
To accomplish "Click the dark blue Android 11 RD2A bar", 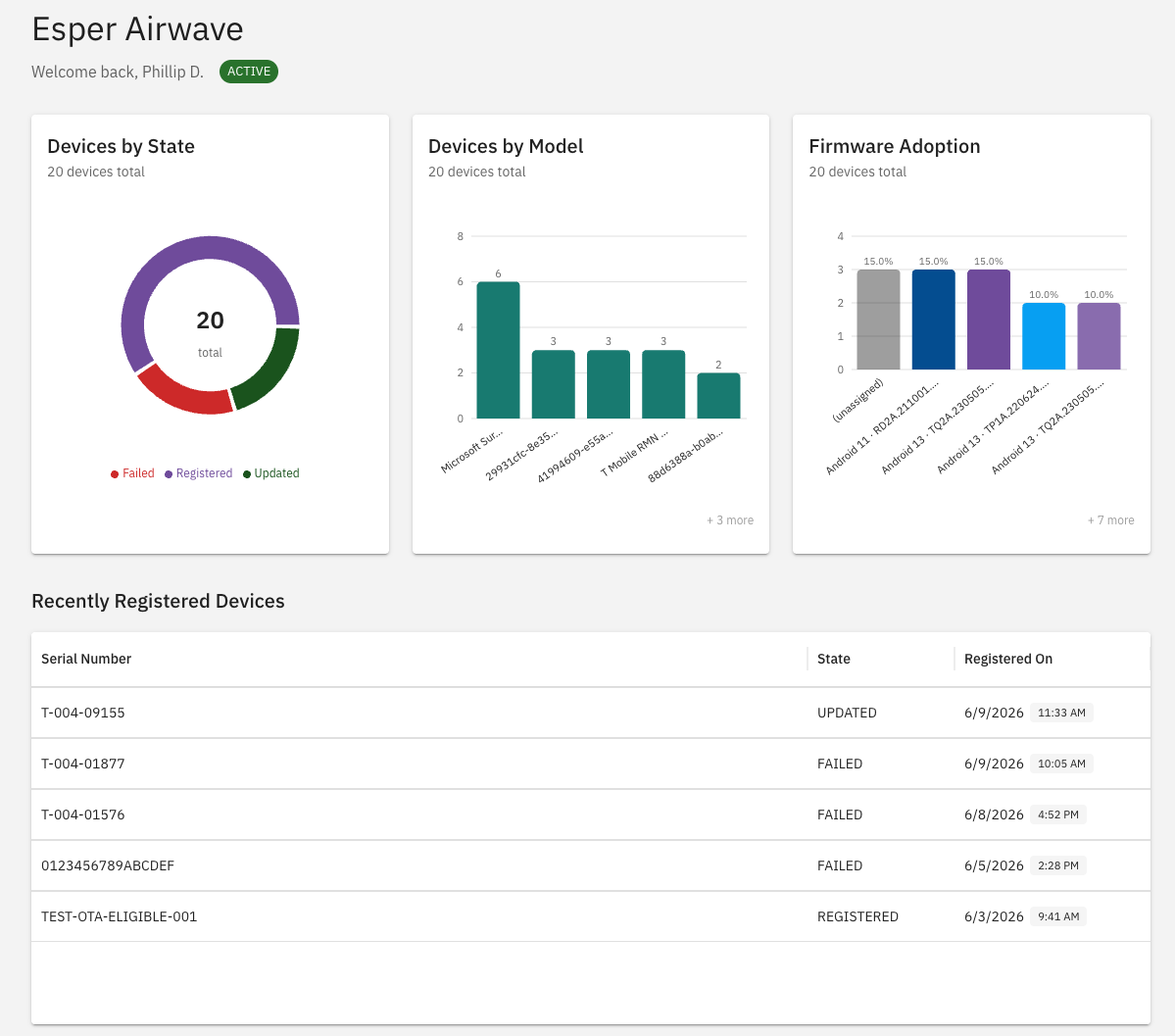I will (933, 320).
